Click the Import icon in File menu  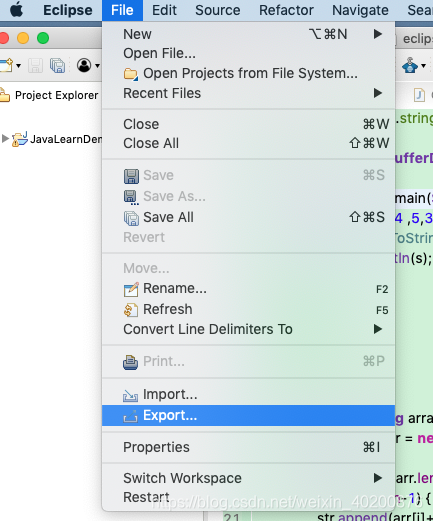coord(130,396)
